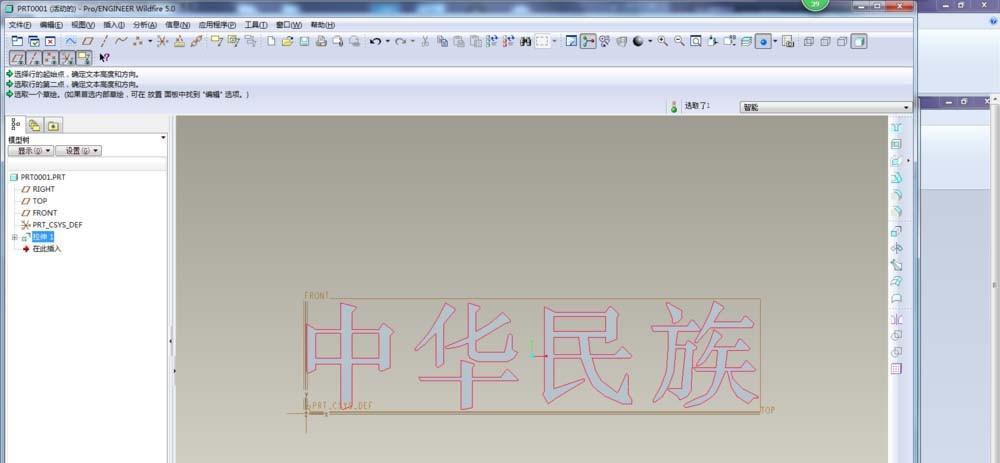Click the context help cursor icon

pos(105,57)
